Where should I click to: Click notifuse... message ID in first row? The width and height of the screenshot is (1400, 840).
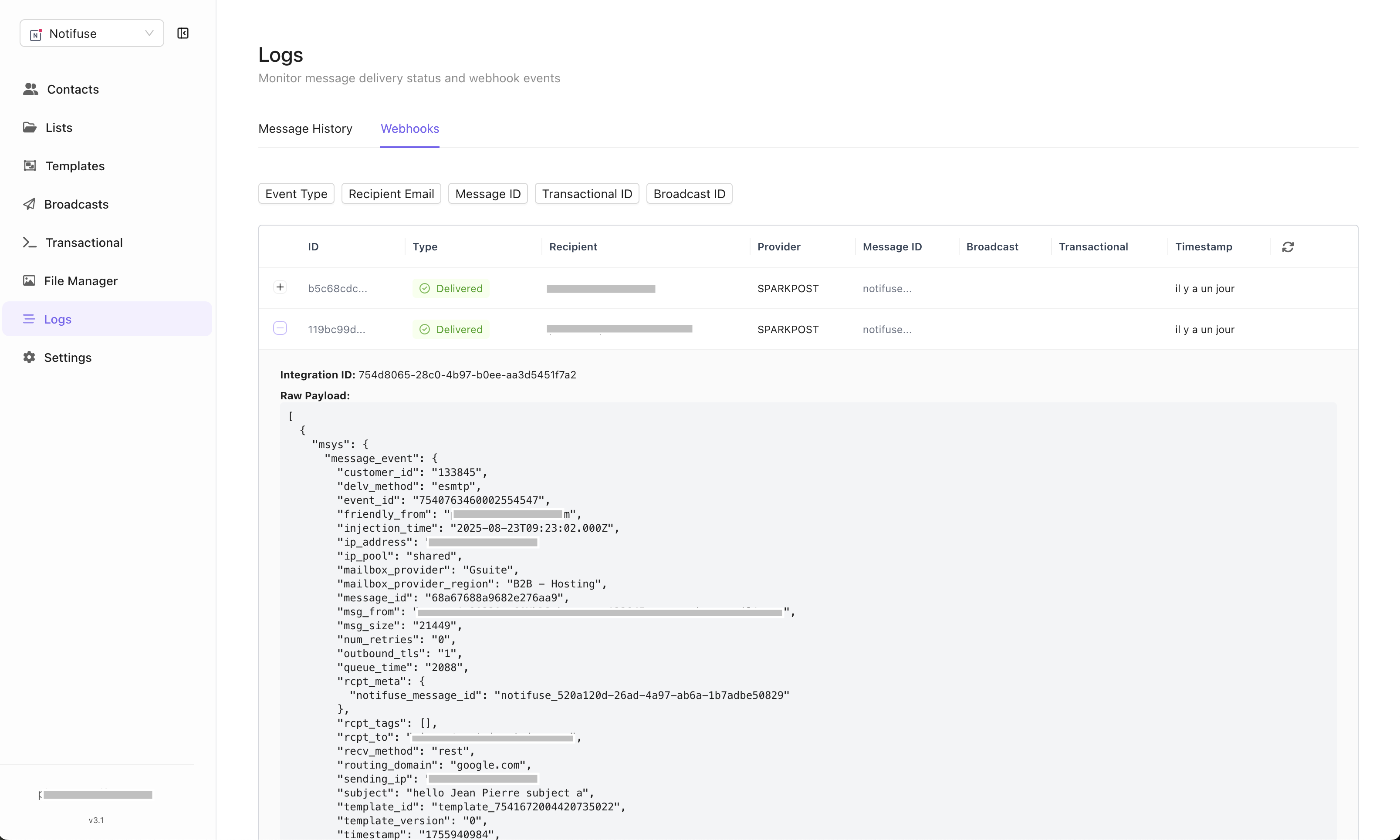887,289
